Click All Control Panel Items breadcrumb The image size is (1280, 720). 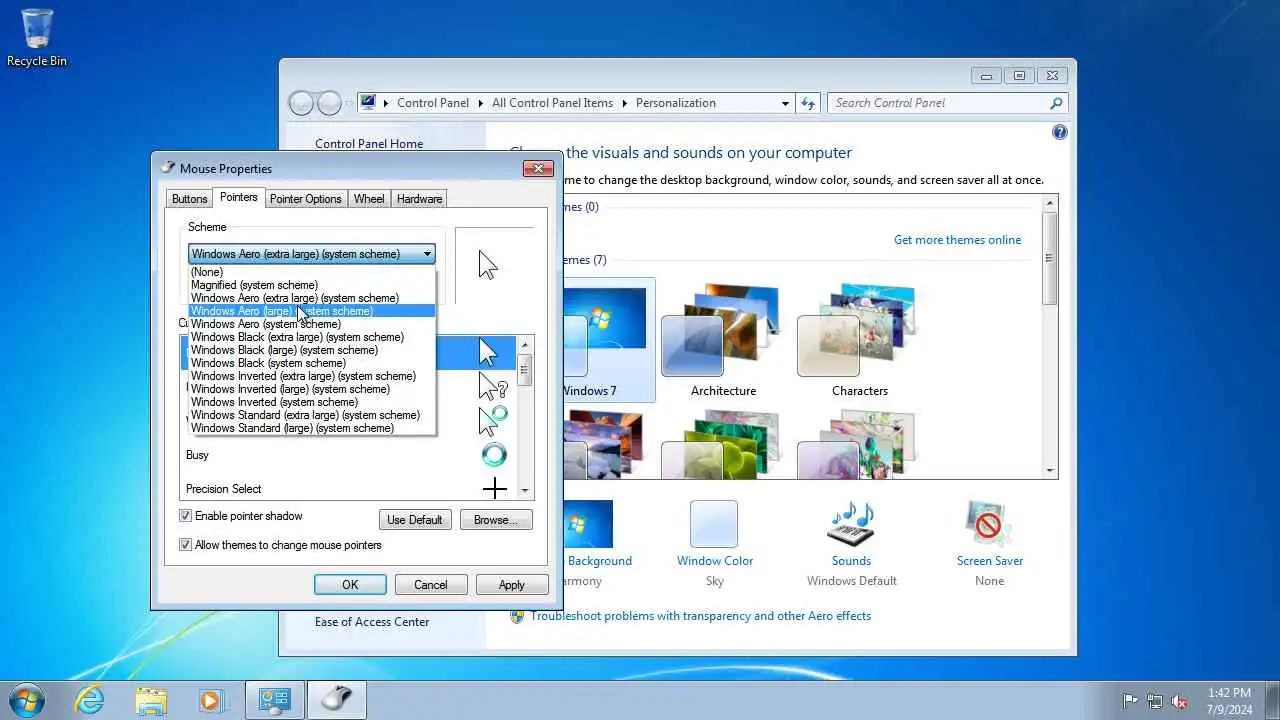coord(552,103)
